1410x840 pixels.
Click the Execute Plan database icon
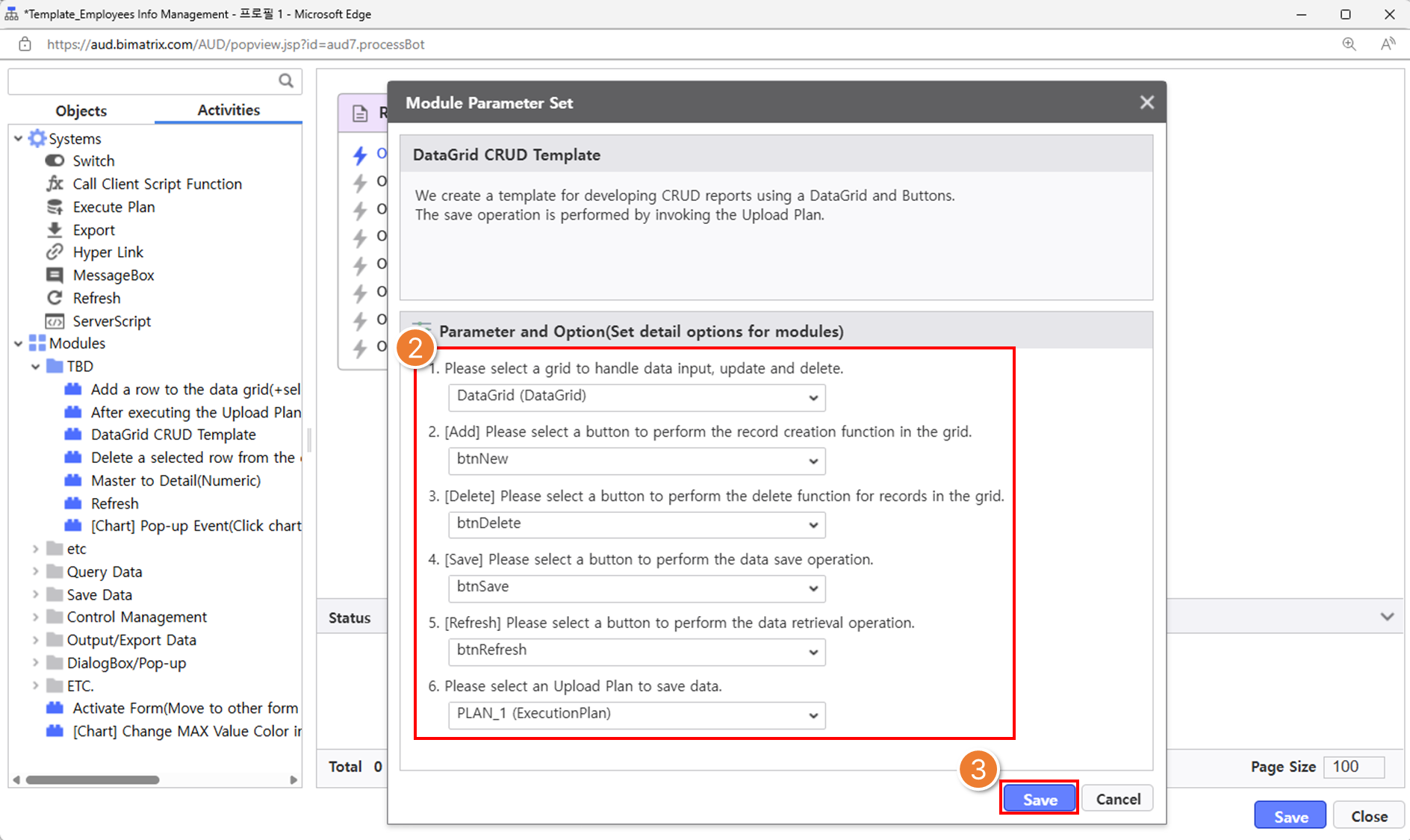55,207
